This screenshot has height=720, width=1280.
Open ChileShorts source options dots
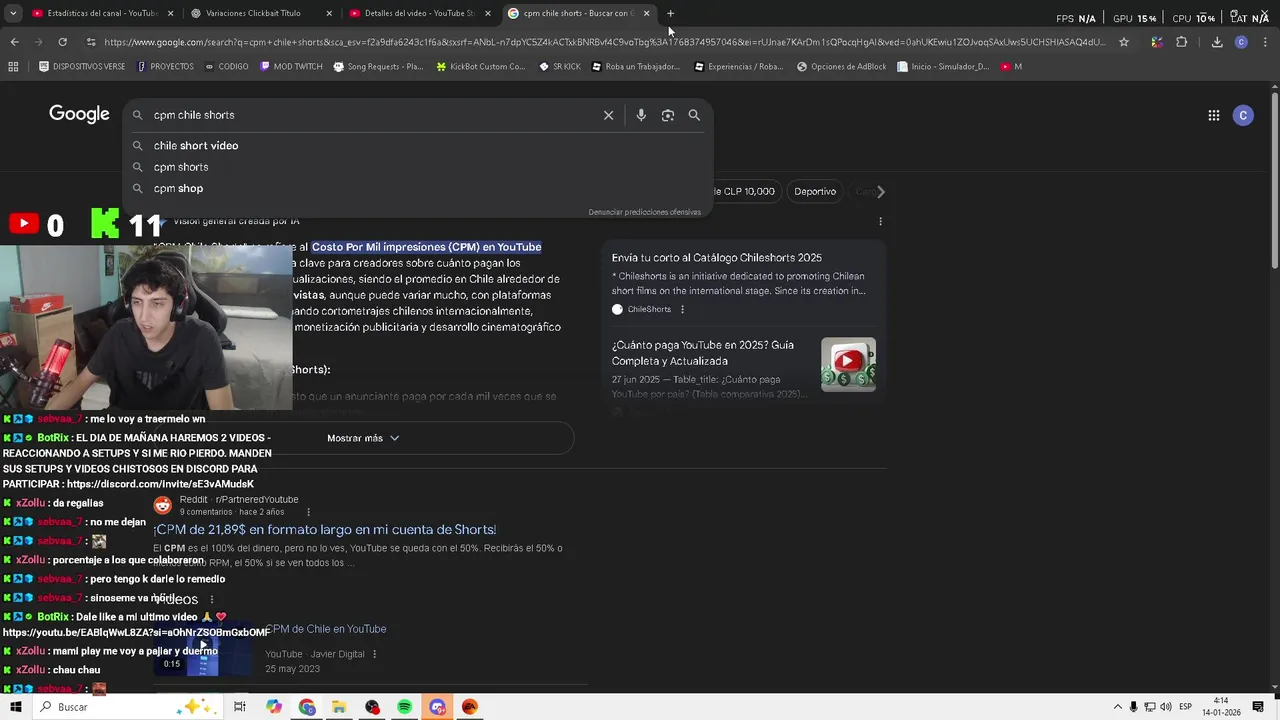click(682, 309)
